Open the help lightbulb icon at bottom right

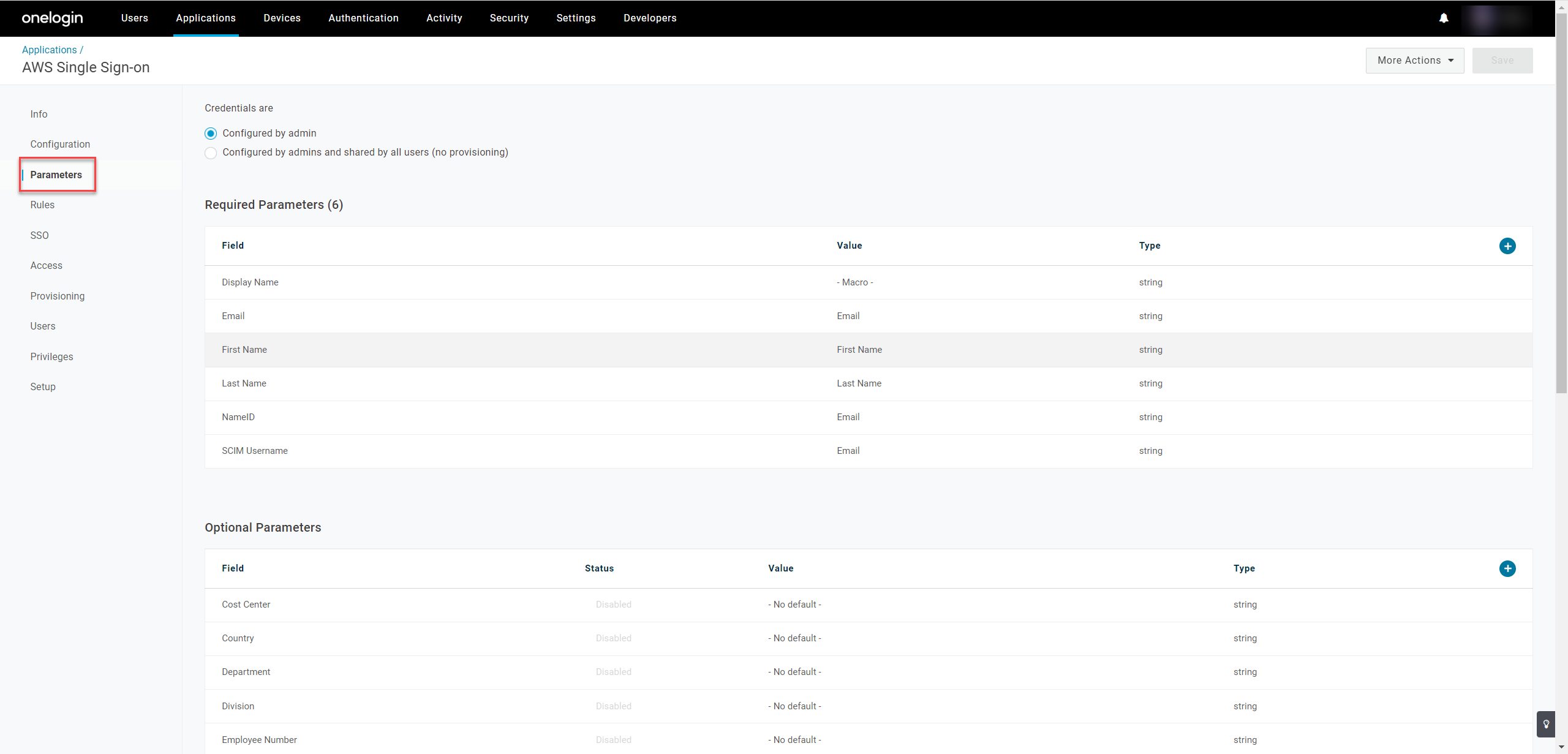point(1547,724)
